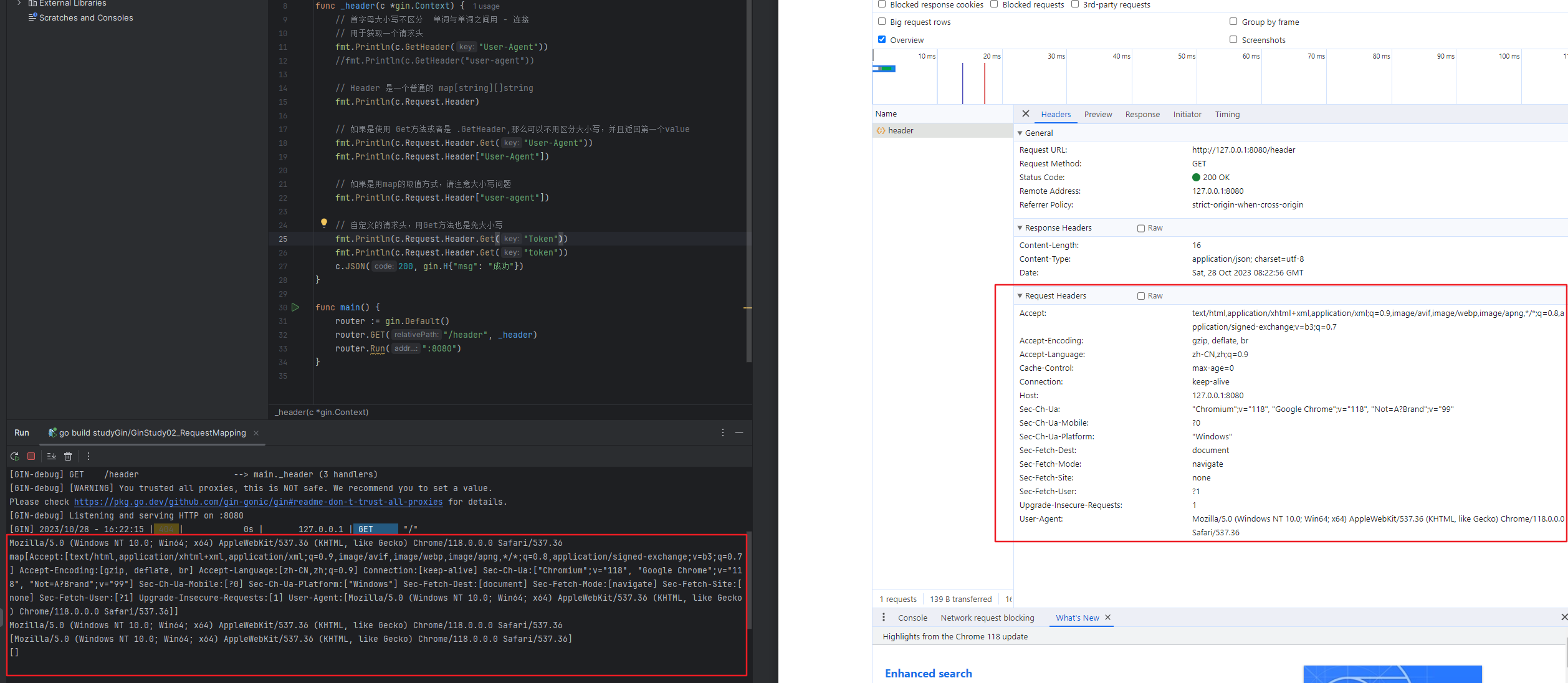The height and width of the screenshot is (683, 1568).
Task: Open the Response tab
Action: [1142, 115]
